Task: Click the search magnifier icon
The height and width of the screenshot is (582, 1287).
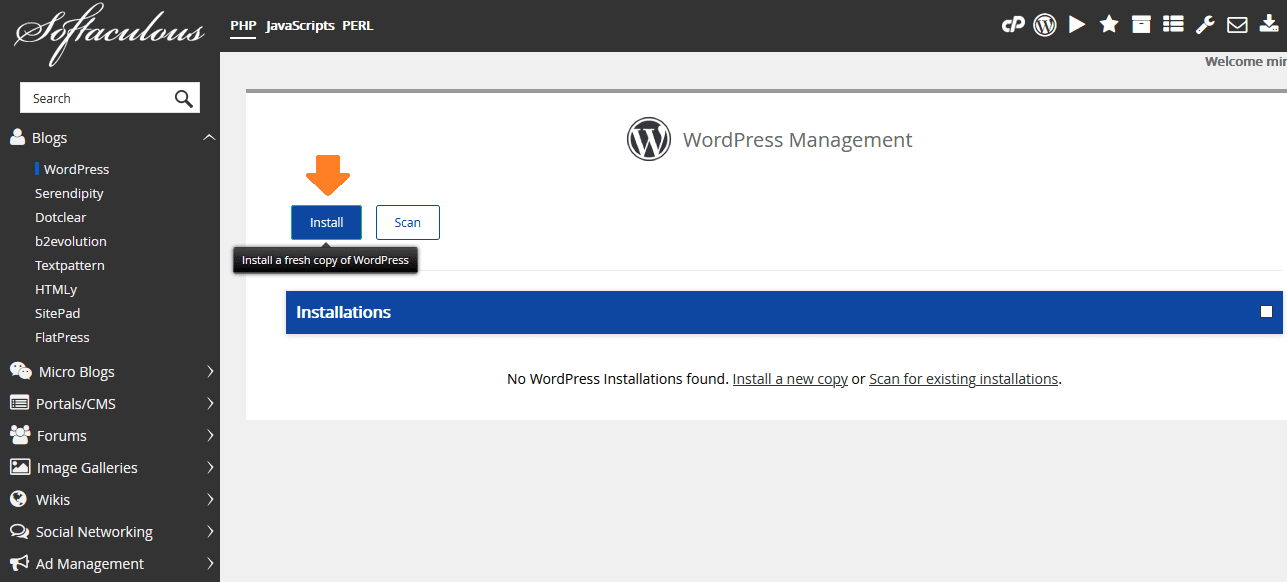Action: point(183,98)
